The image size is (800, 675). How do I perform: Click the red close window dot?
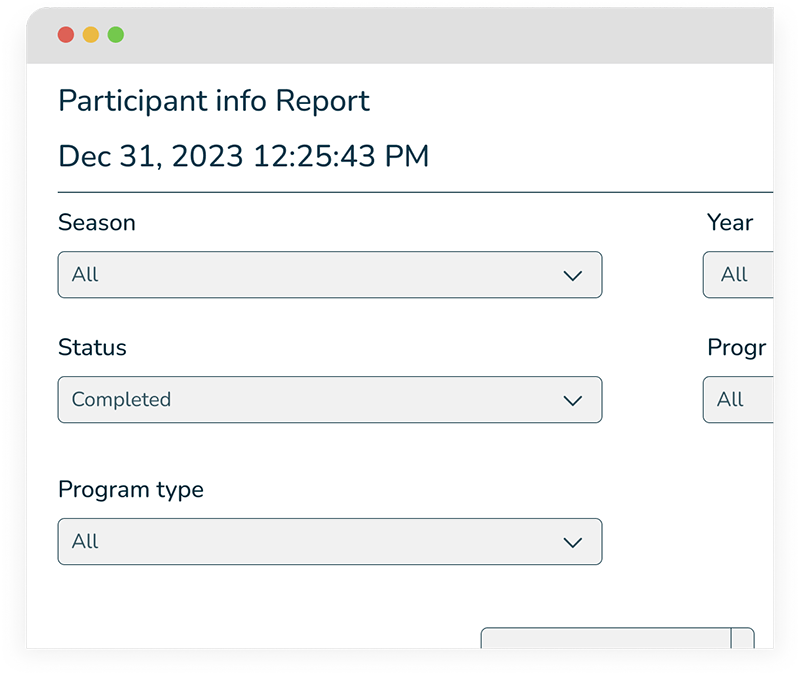point(66,35)
